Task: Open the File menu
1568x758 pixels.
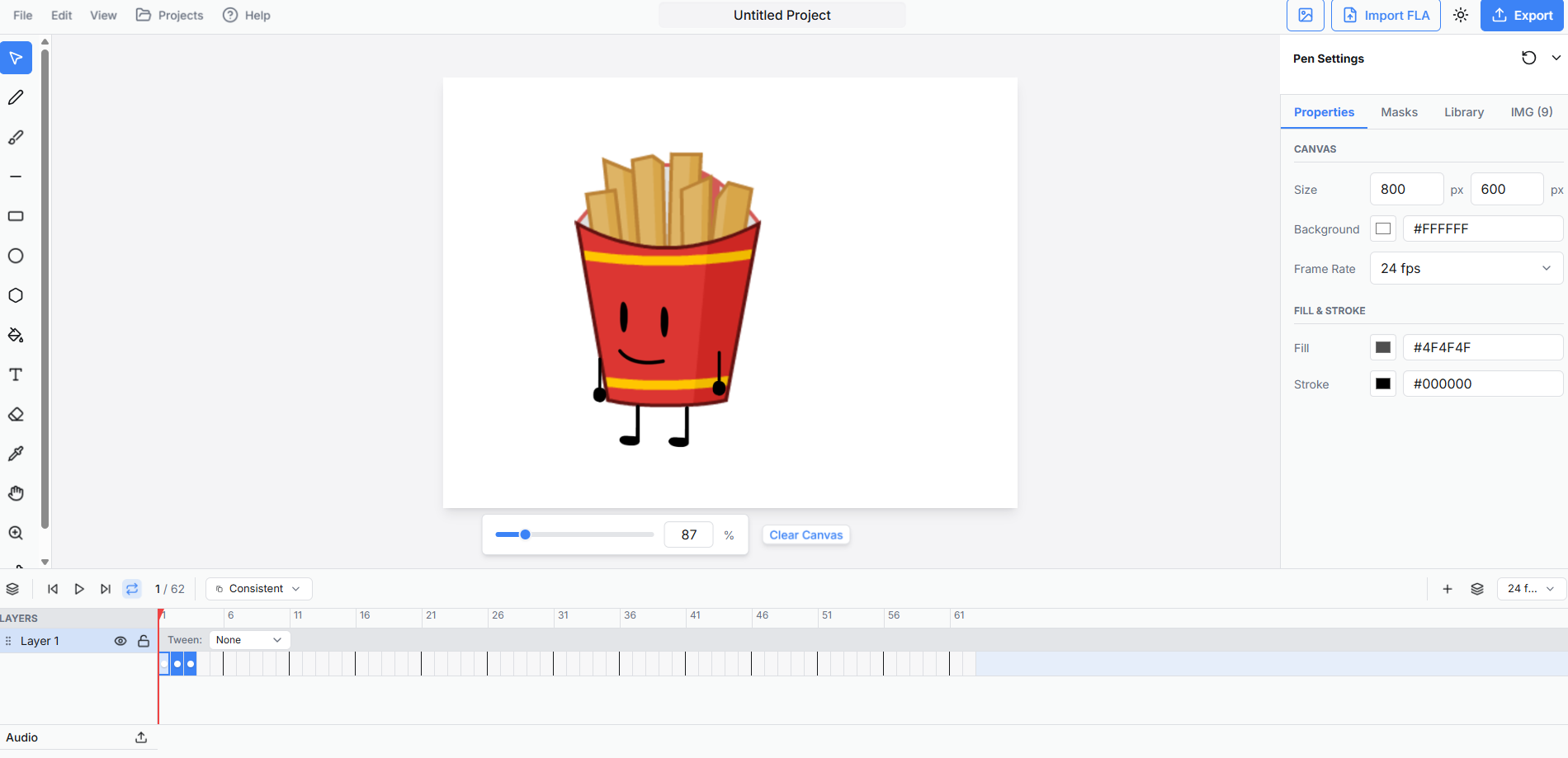Action: (23, 15)
